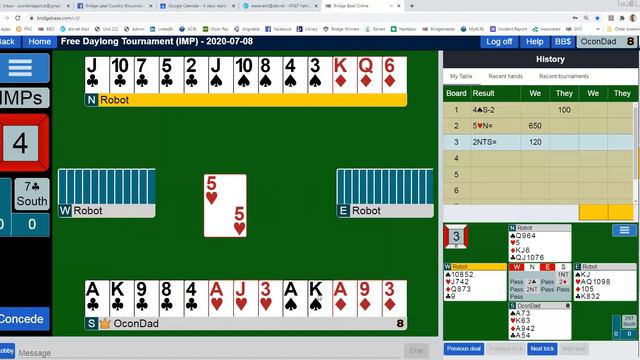Open the Library bookmark
This screenshot has width=640, height=360.
tap(307, 29)
